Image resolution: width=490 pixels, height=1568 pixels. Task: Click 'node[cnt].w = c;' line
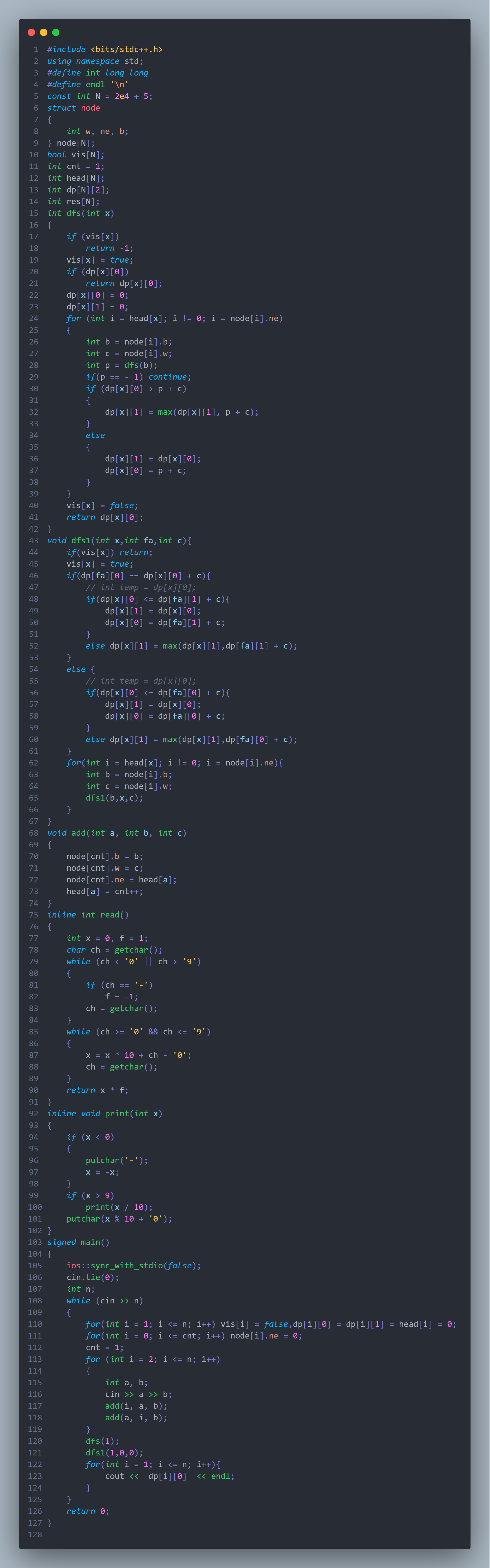(x=105, y=868)
